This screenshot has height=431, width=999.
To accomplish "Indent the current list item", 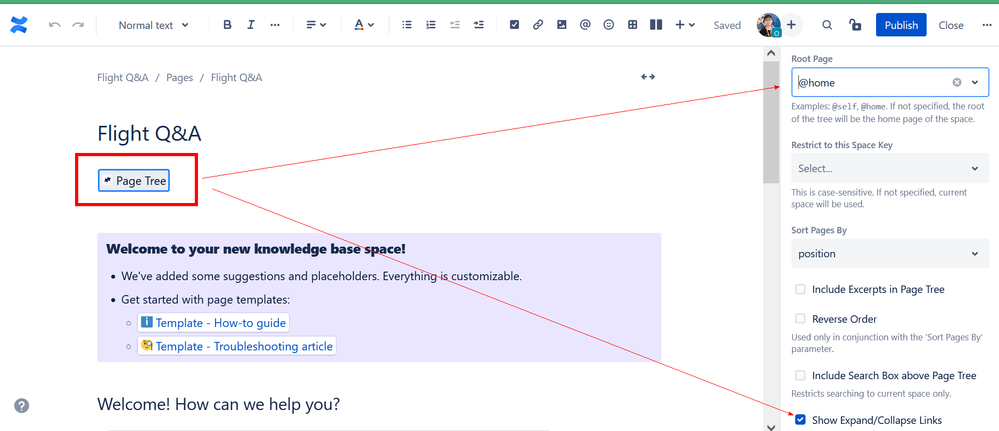I will tap(478, 25).
